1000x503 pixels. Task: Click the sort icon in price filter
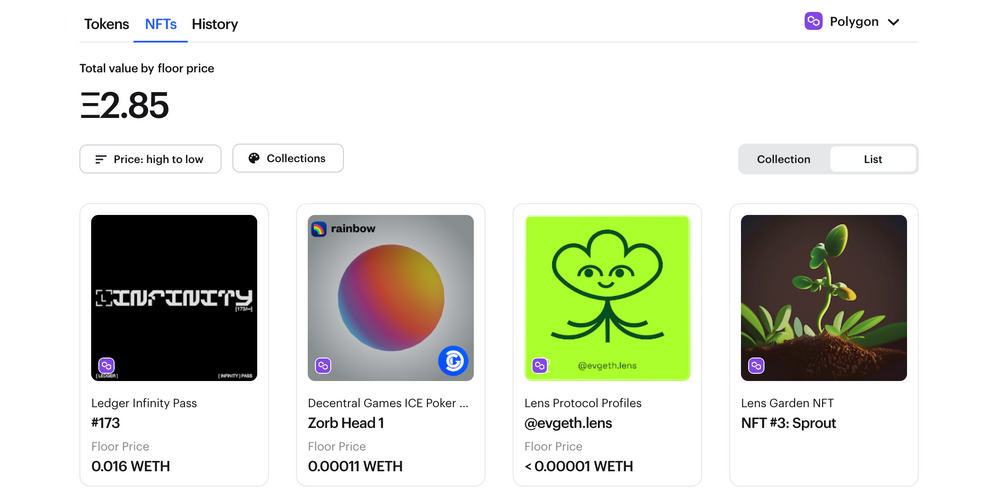click(x=101, y=159)
